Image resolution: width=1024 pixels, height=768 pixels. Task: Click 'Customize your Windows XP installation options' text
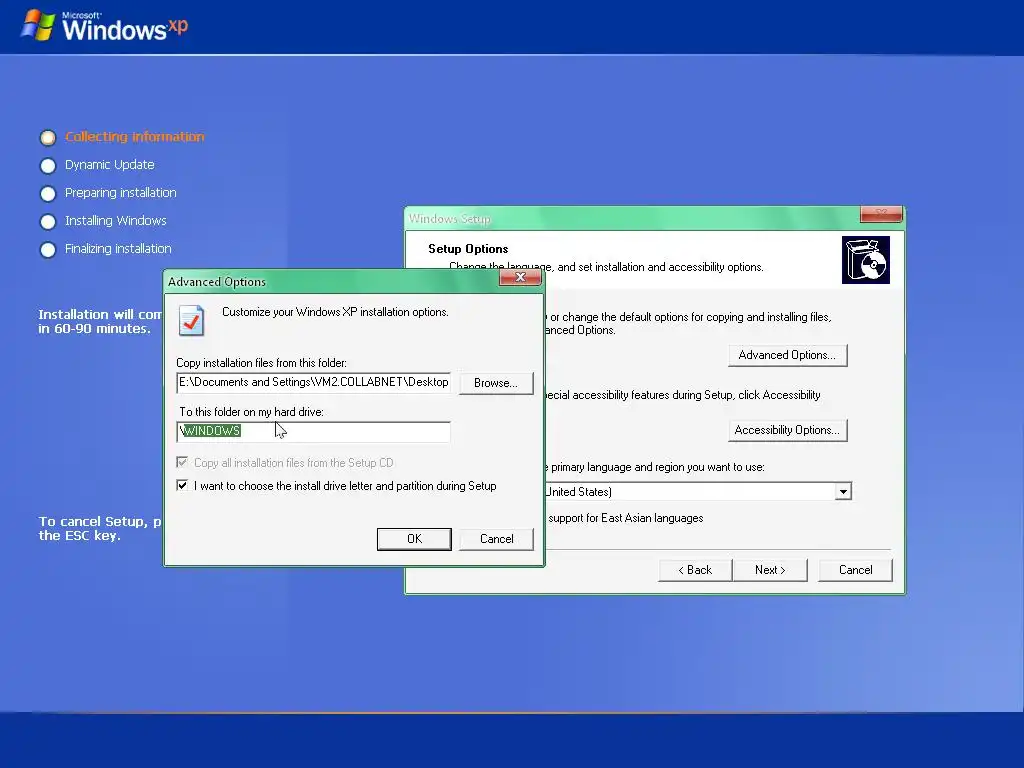point(335,312)
